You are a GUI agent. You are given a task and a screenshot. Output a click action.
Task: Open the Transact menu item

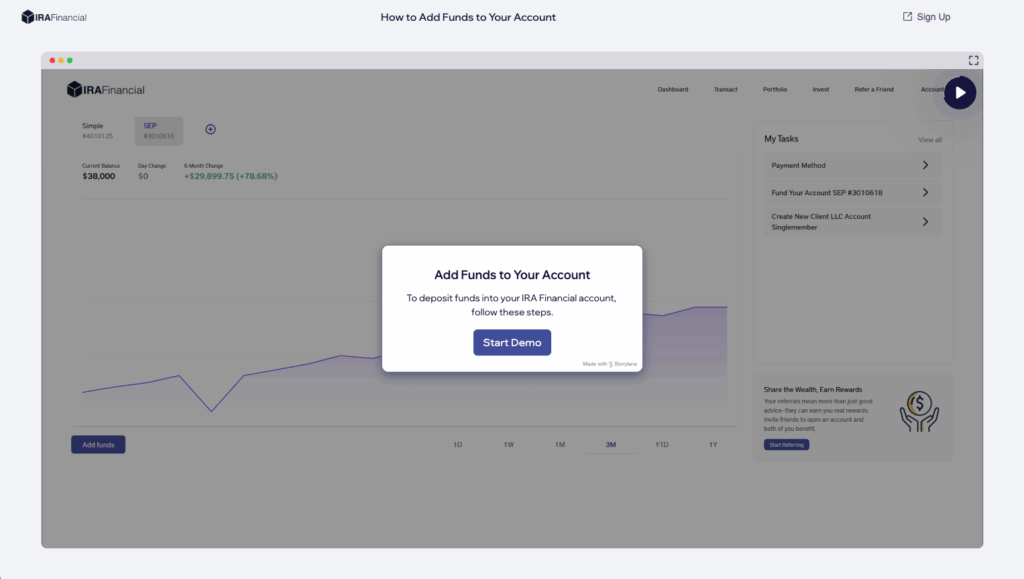pos(725,90)
